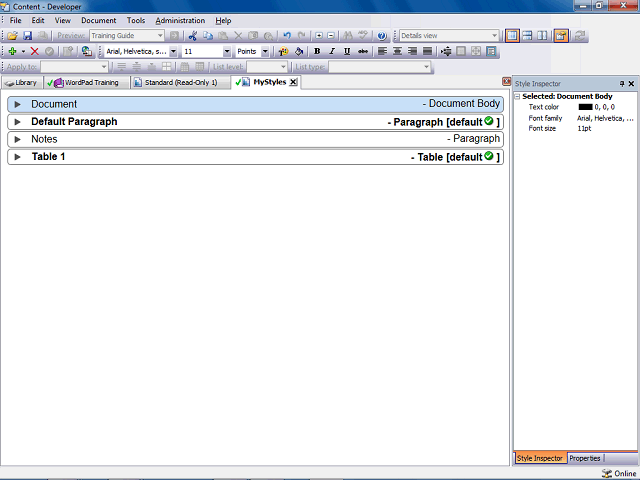Click the pin icon on Style Inspector
Viewport: 640px width, 480px height.
[x=622, y=84]
